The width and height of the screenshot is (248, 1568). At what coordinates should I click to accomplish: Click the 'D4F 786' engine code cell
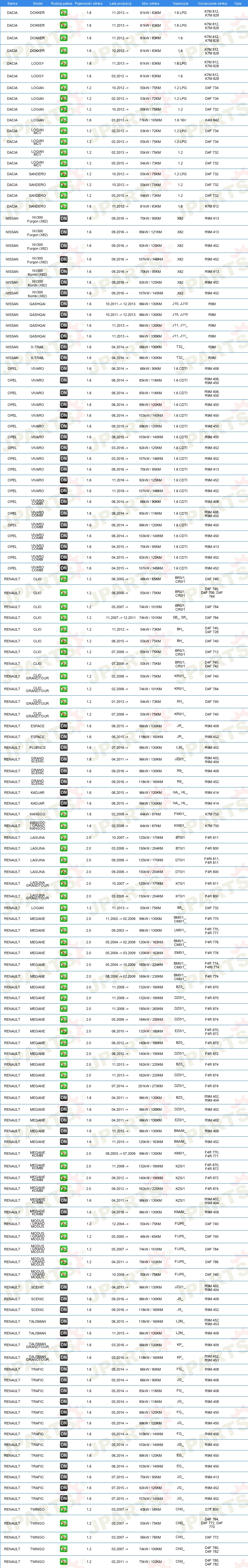click(212, 1262)
